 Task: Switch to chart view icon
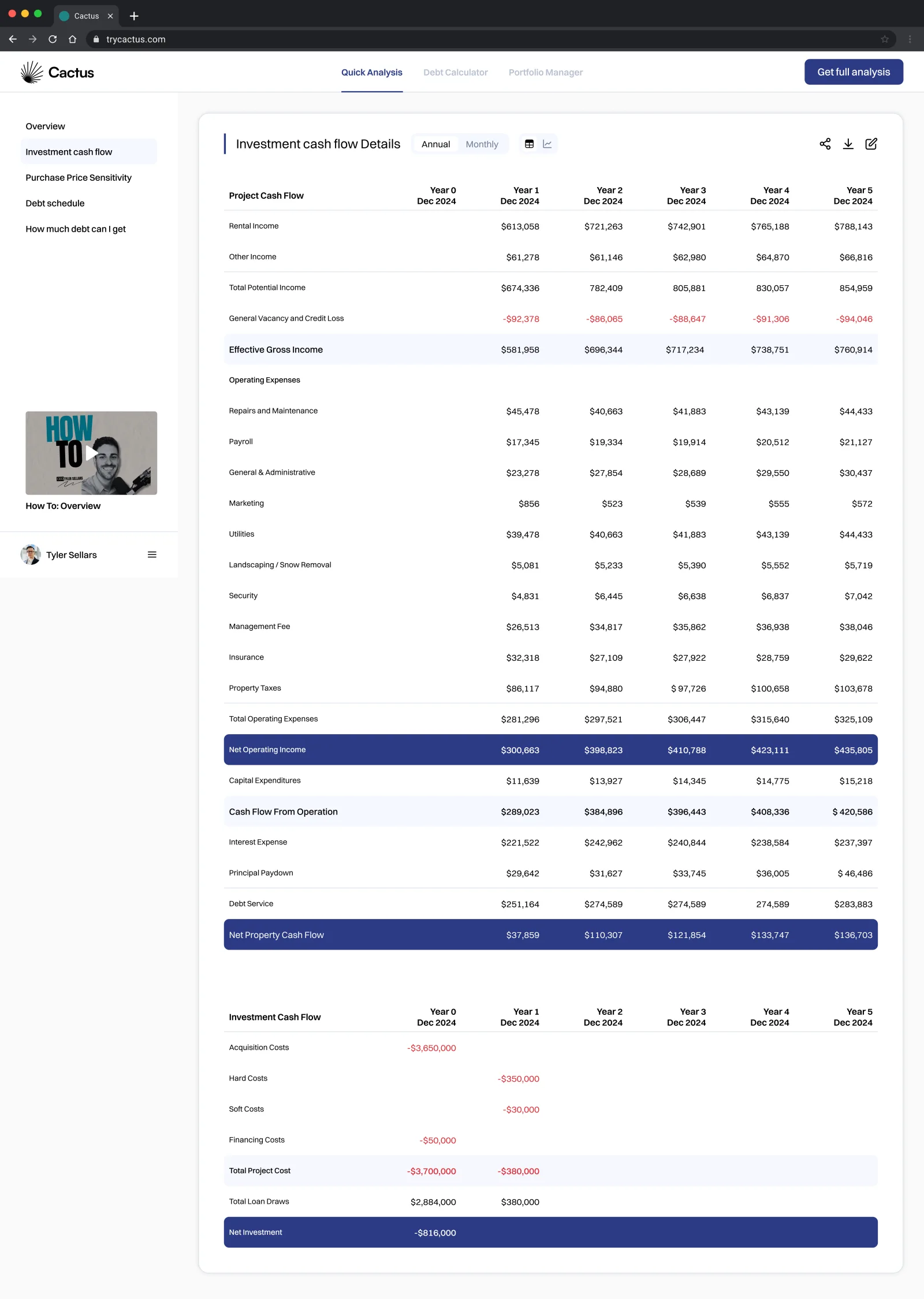547,144
